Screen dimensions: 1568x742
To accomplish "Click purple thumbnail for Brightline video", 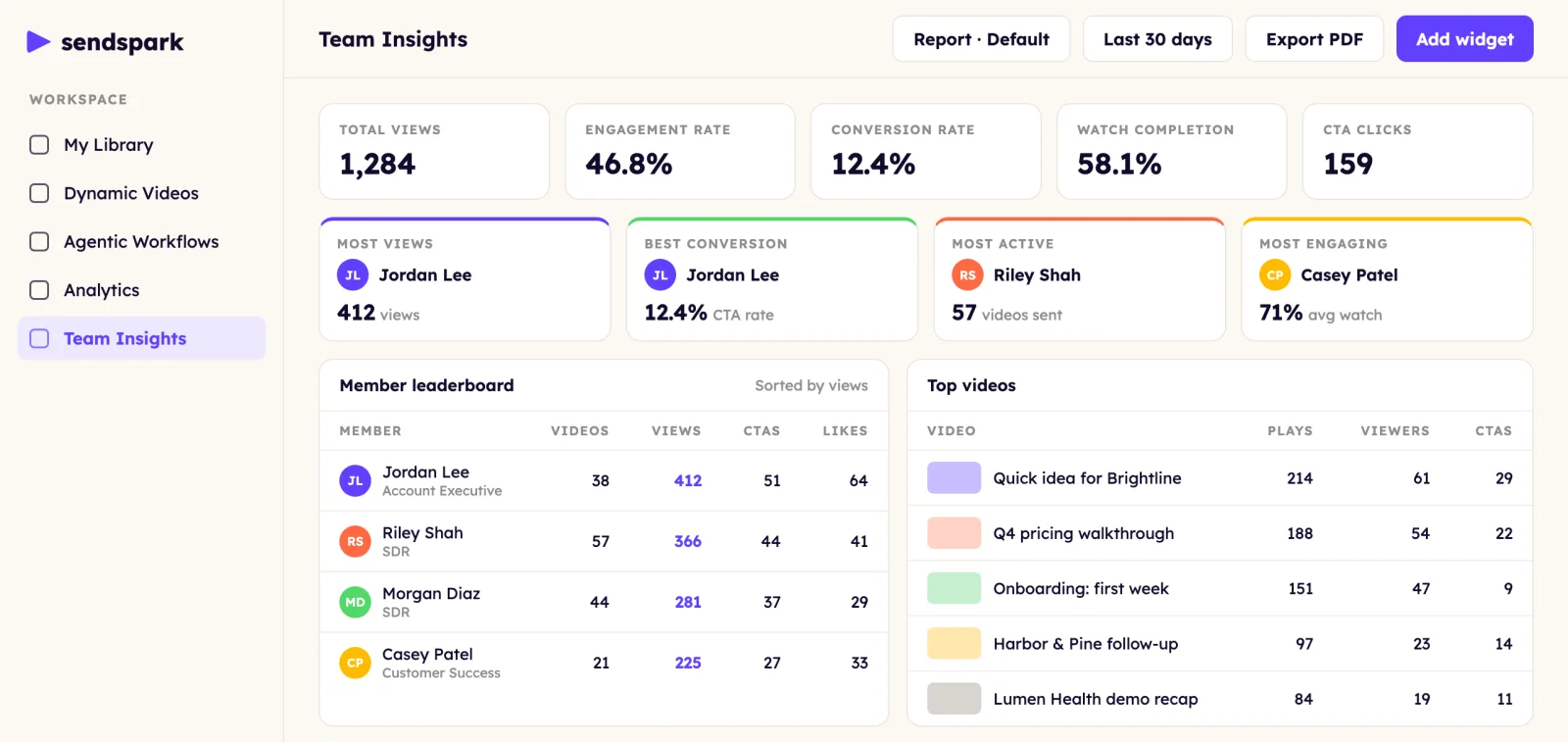I will point(954,477).
